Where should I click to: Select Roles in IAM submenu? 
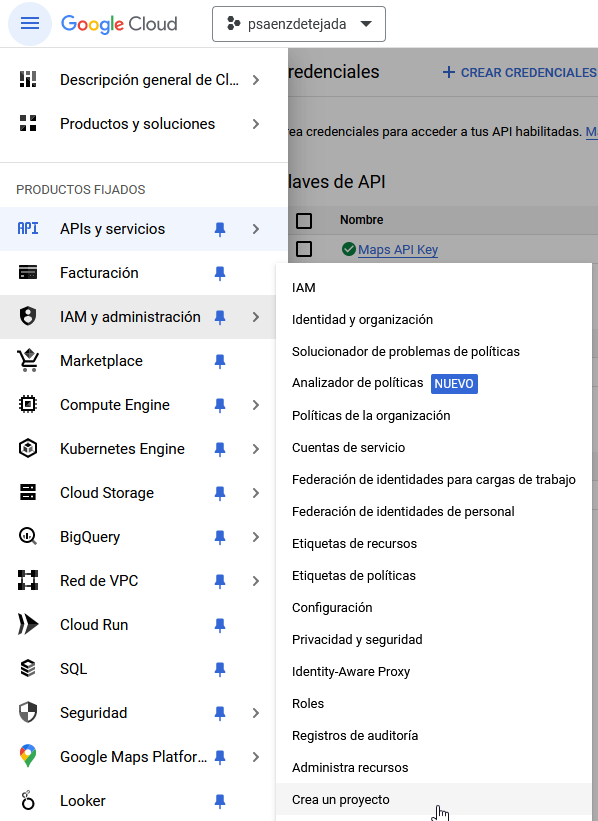click(x=434, y=703)
